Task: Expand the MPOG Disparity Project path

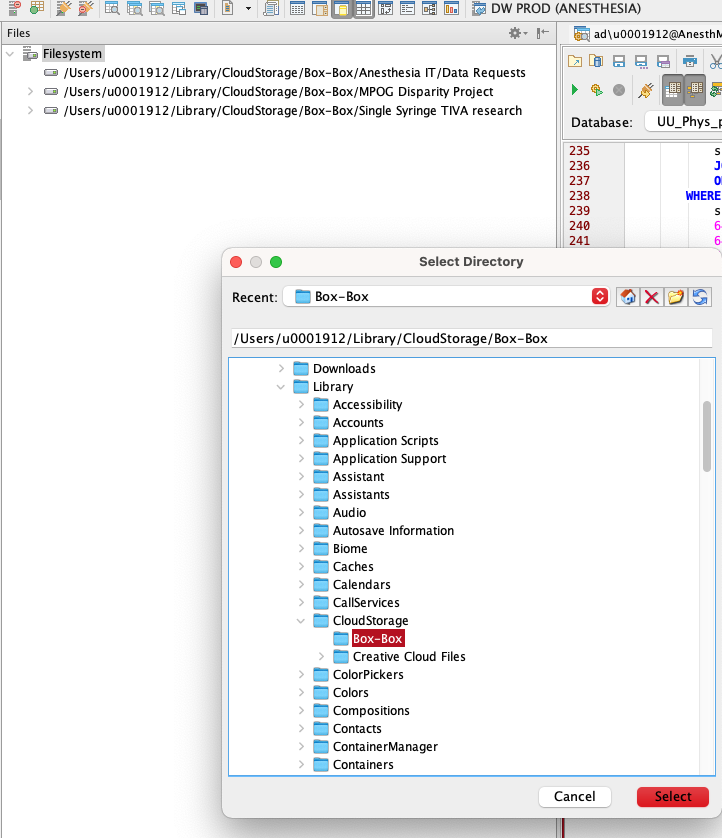Action: click(x=30, y=92)
